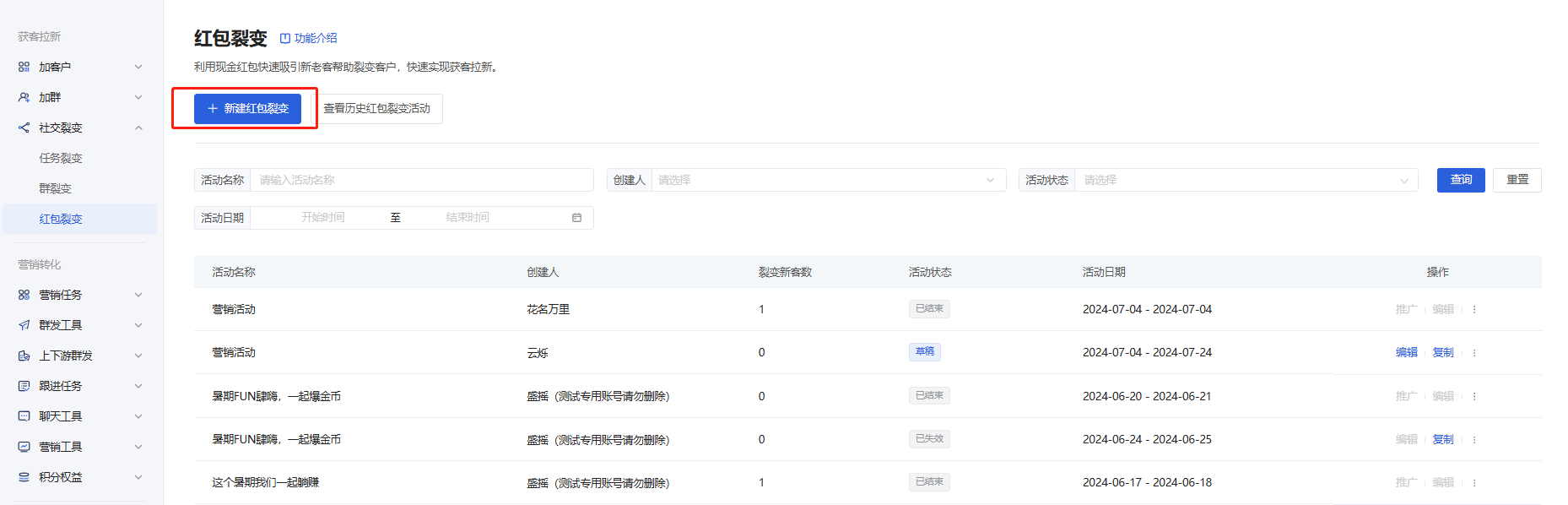Click 查看历史红包裂变活动 button
Screen dimensions: 1568x505
(x=376, y=108)
